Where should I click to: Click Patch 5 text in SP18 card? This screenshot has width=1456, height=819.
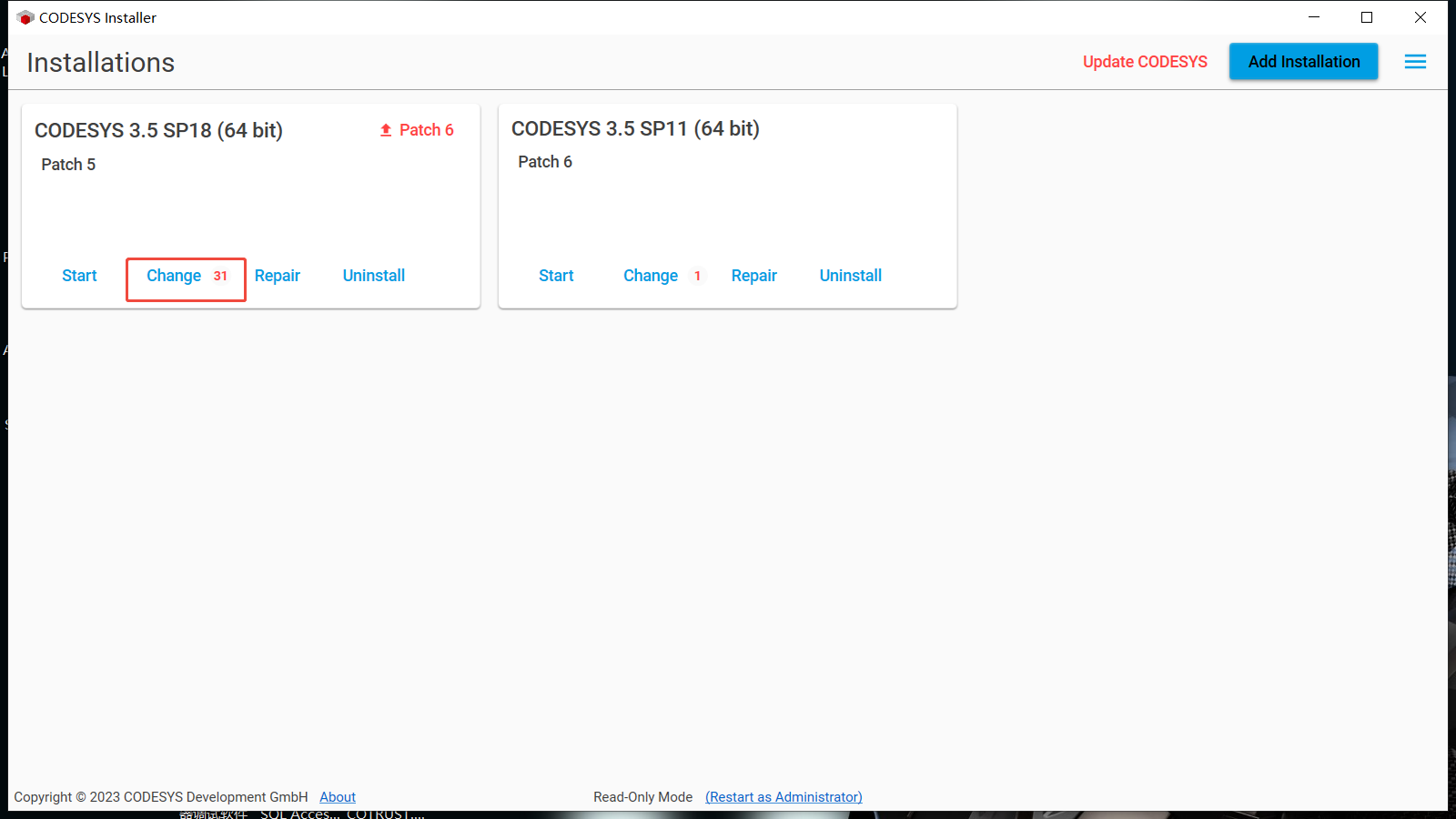[x=68, y=165]
